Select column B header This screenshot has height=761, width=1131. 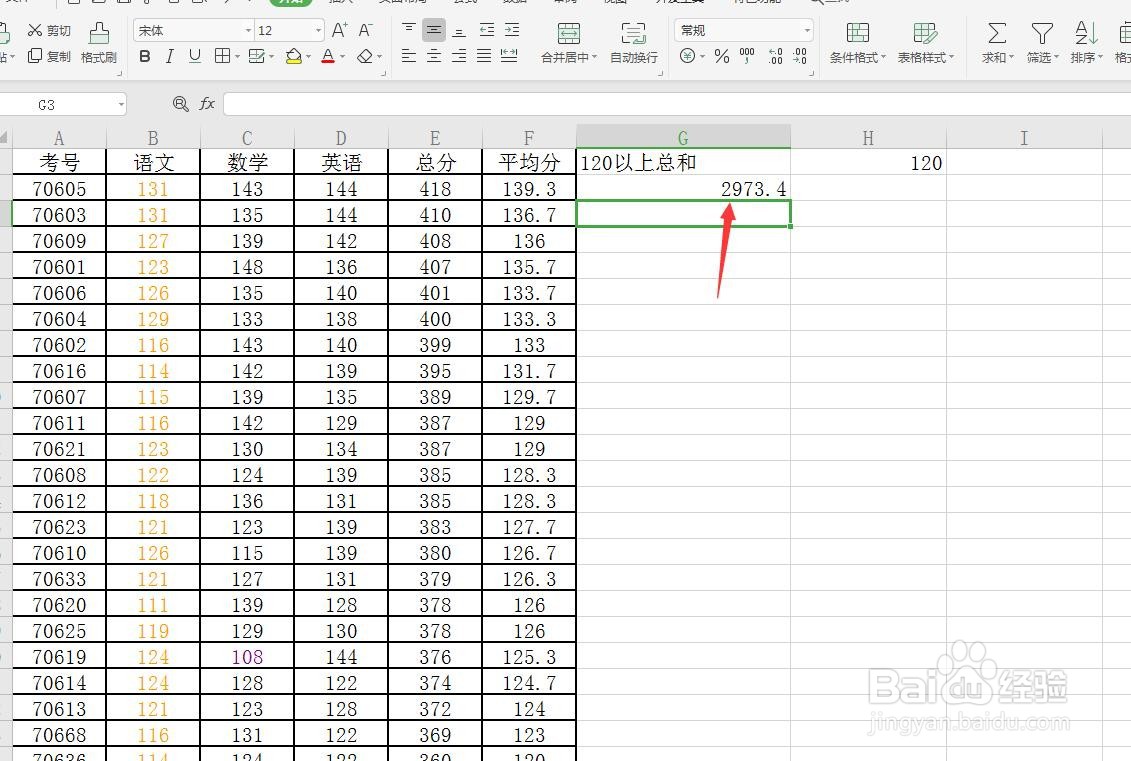tap(153, 137)
